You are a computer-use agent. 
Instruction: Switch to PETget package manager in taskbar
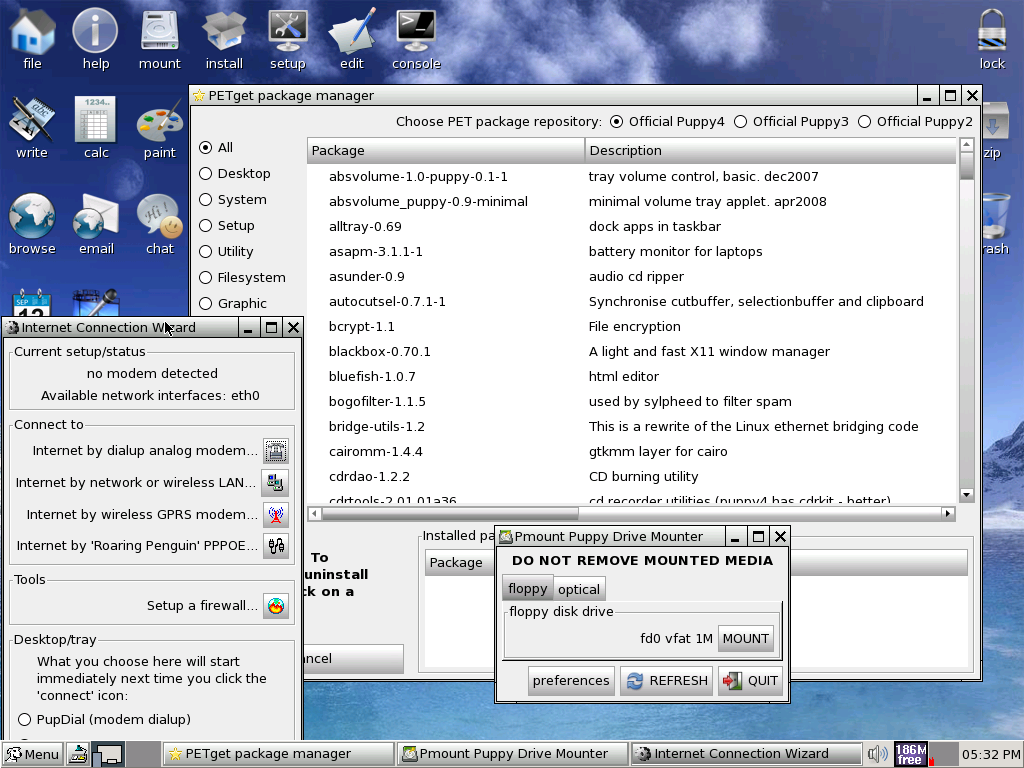[278, 754]
